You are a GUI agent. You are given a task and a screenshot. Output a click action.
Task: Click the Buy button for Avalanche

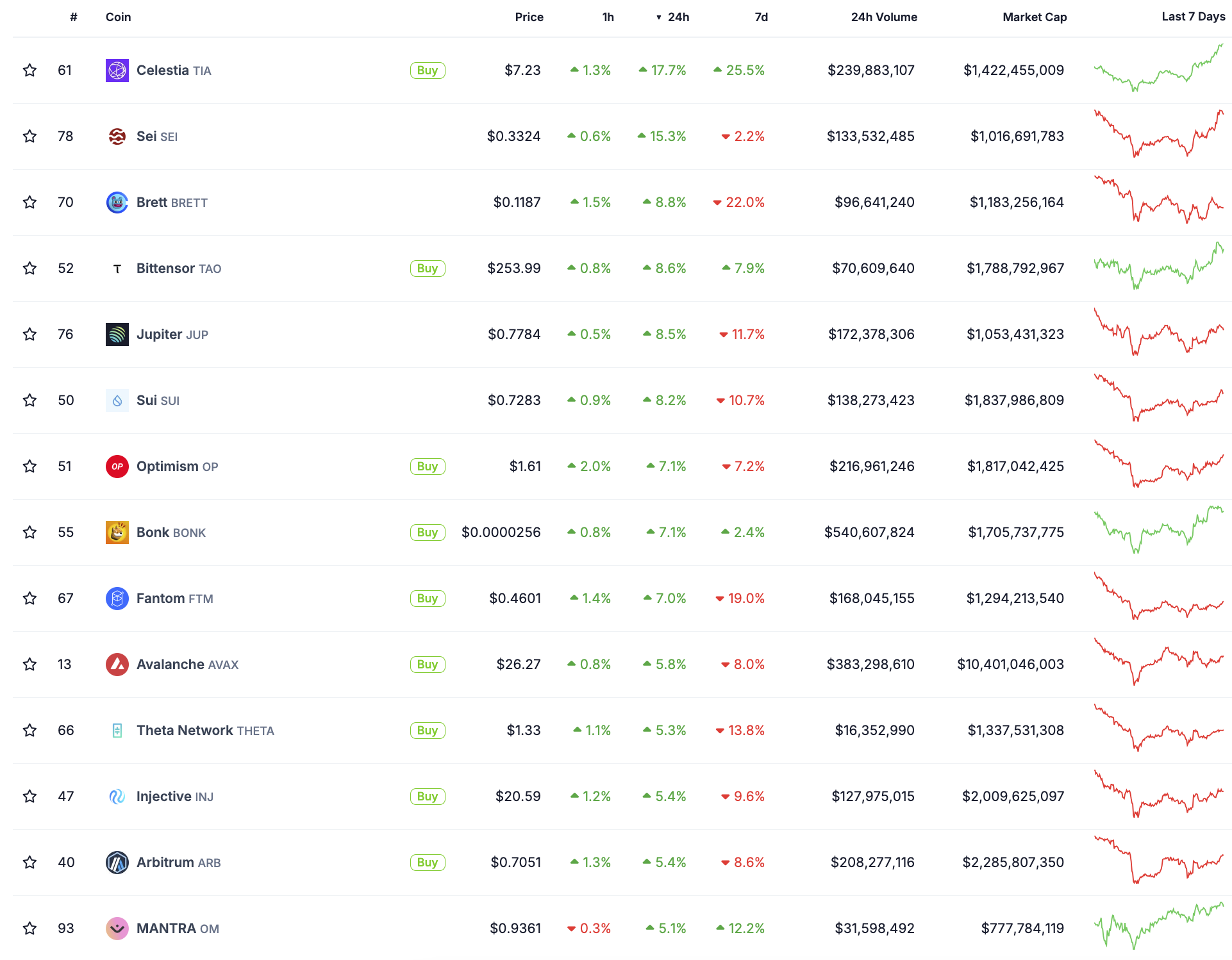click(428, 665)
